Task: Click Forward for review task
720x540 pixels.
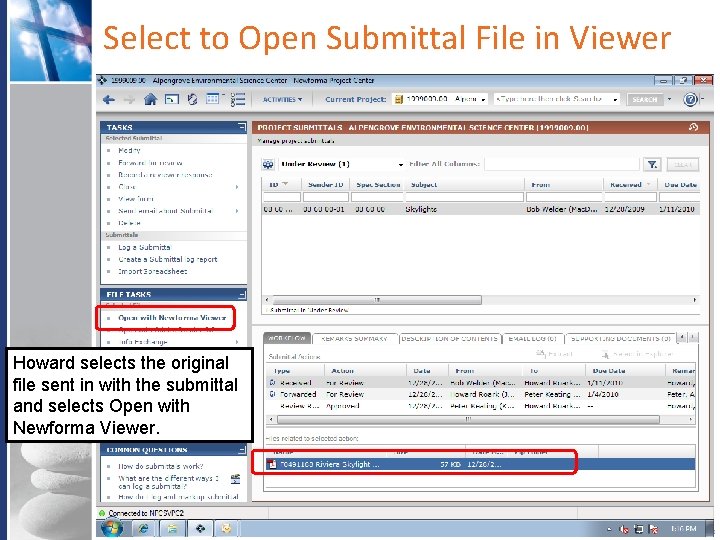Action: (x=150, y=163)
